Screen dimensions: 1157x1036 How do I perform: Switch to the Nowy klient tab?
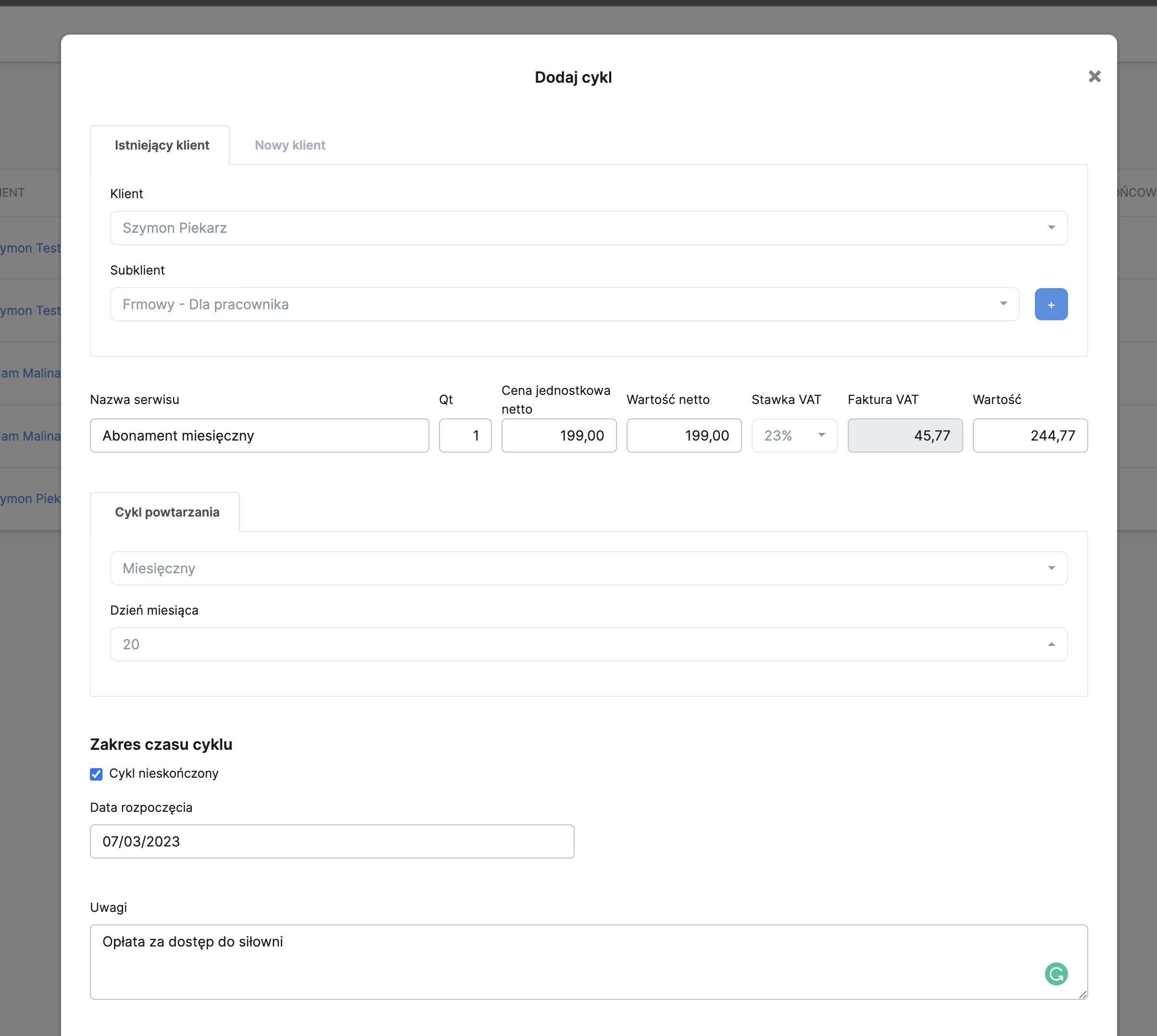[289, 145]
